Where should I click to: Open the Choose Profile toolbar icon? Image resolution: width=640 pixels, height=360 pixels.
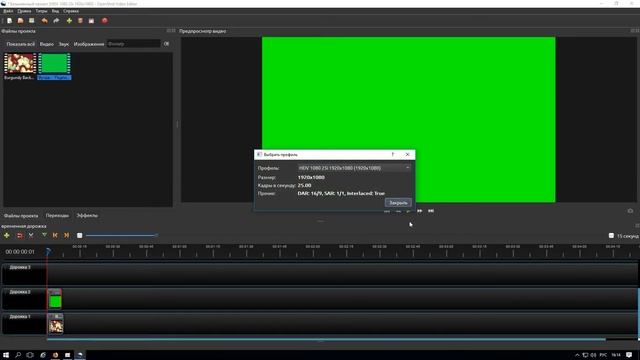click(x=80, y=20)
